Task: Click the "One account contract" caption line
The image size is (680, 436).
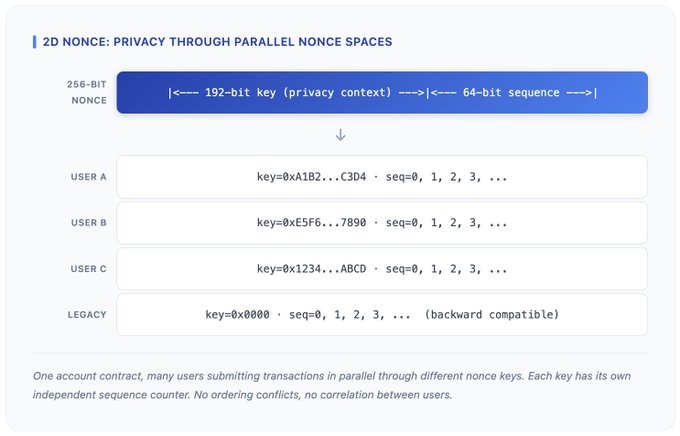Action: pyautogui.click(x=332, y=376)
